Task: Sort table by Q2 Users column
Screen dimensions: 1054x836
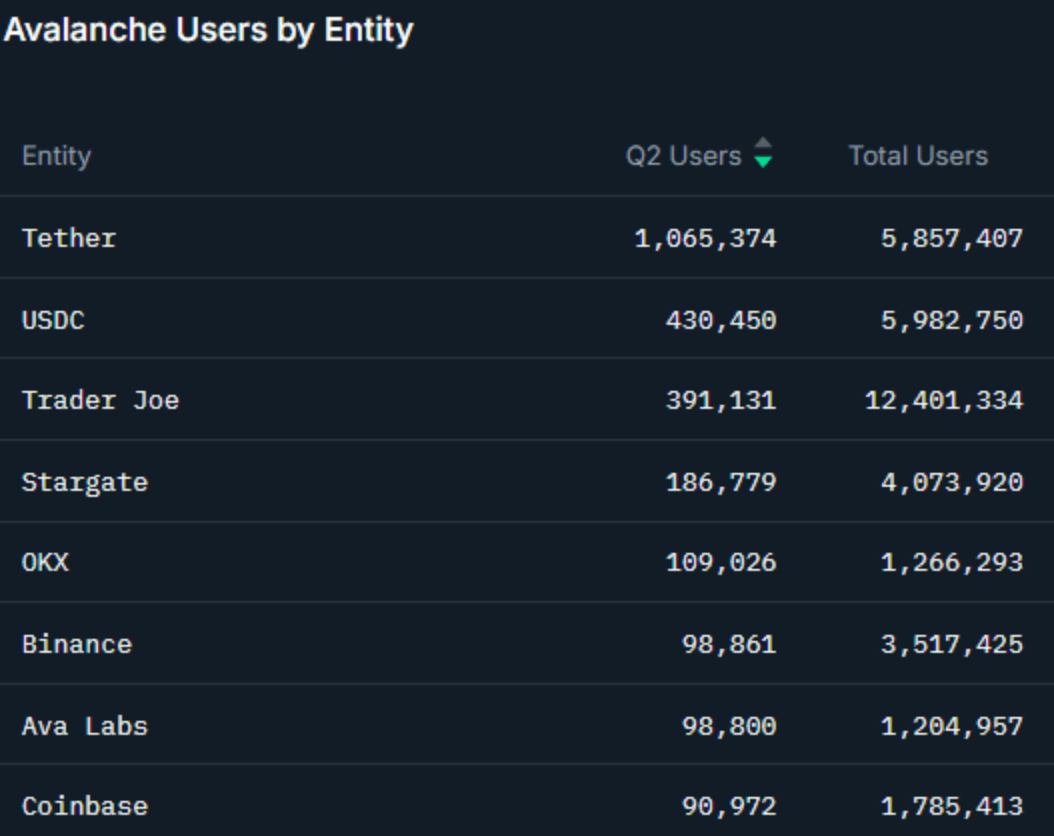Action: pyautogui.click(x=684, y=156)
